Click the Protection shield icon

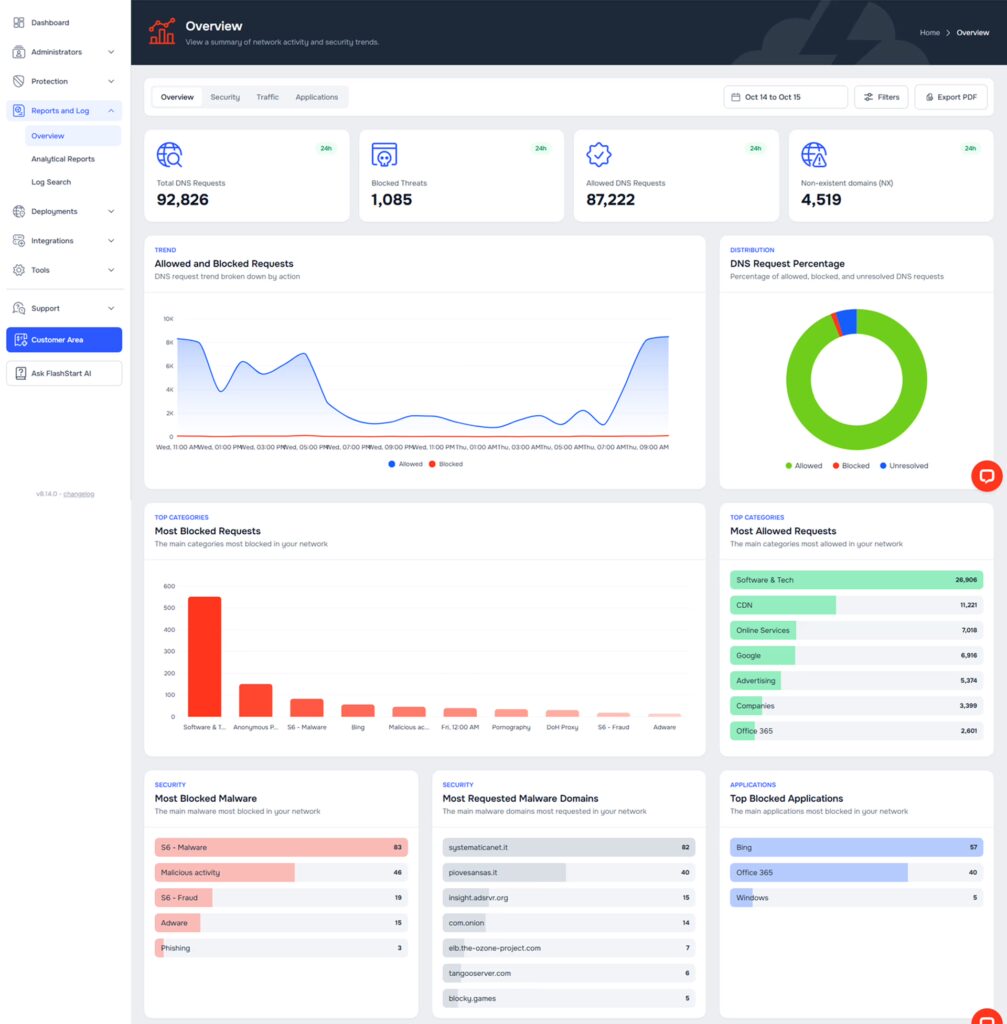tap(18, 81)
